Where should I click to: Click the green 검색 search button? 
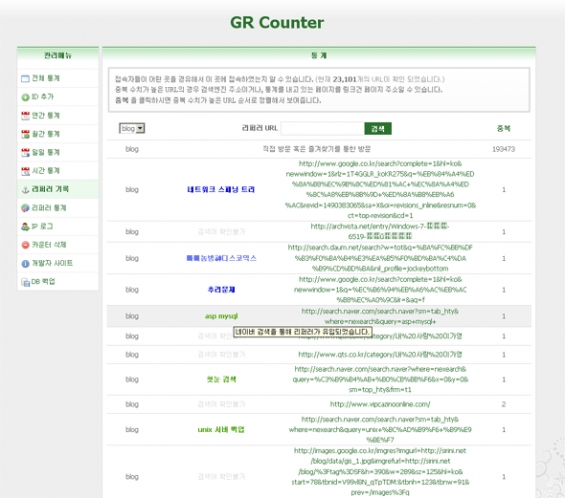tap(378, 129)
